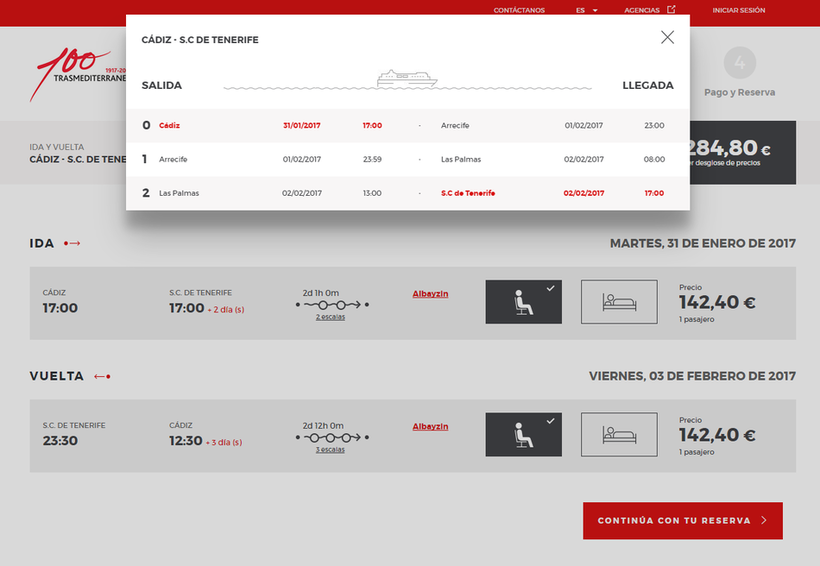Click the +3 día (s) arrival note
This screenshot has height=566, width=820.
[x=224, y=443]
